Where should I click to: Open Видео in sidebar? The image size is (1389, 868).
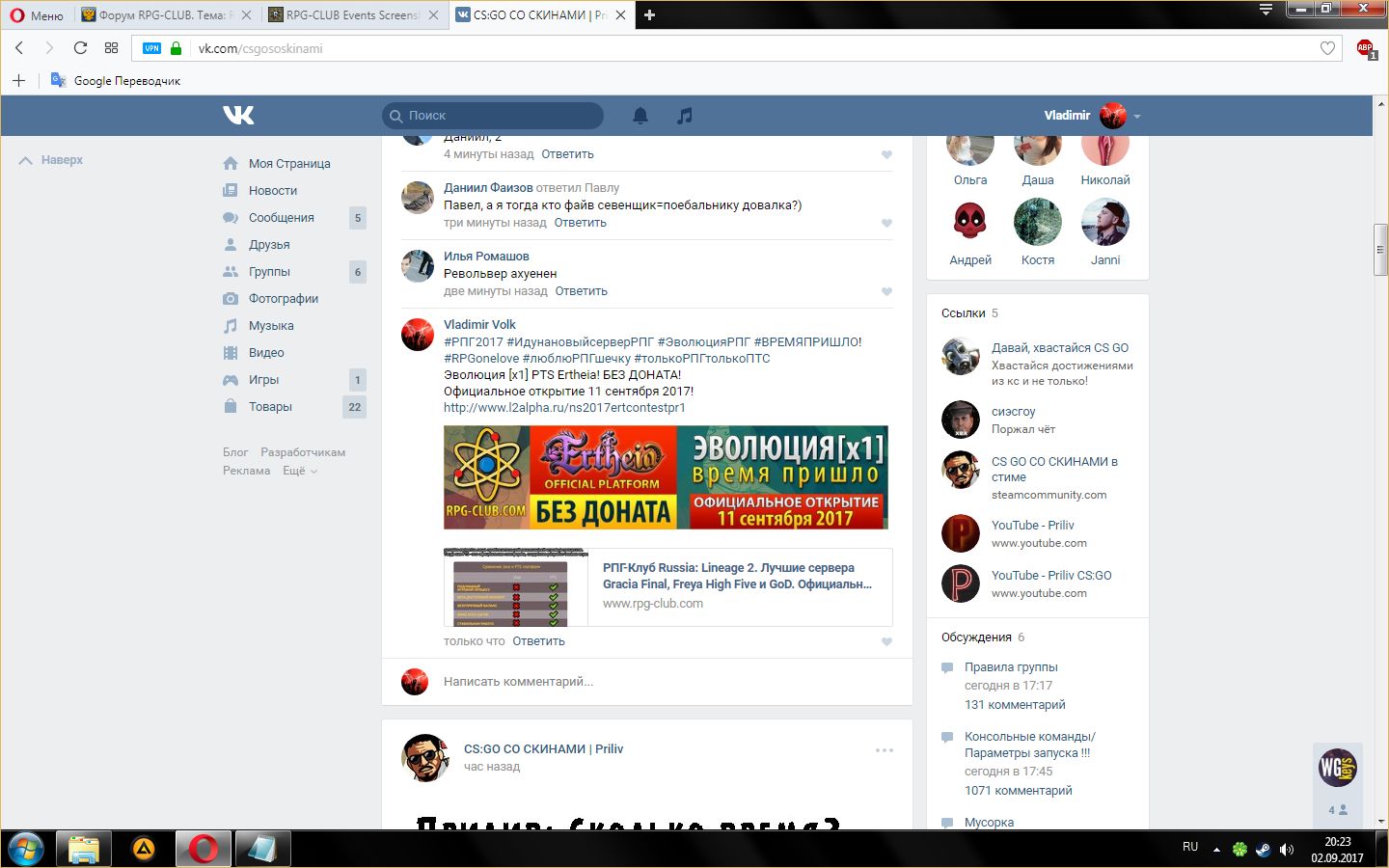click(266, 353)
